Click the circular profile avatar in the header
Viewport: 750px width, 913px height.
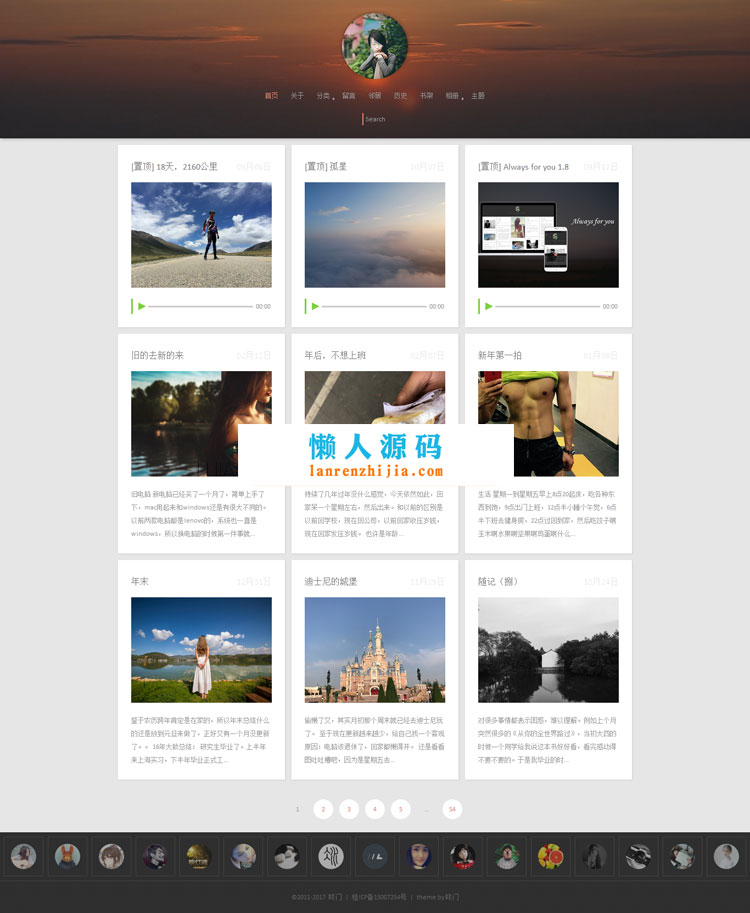(374, 46)
